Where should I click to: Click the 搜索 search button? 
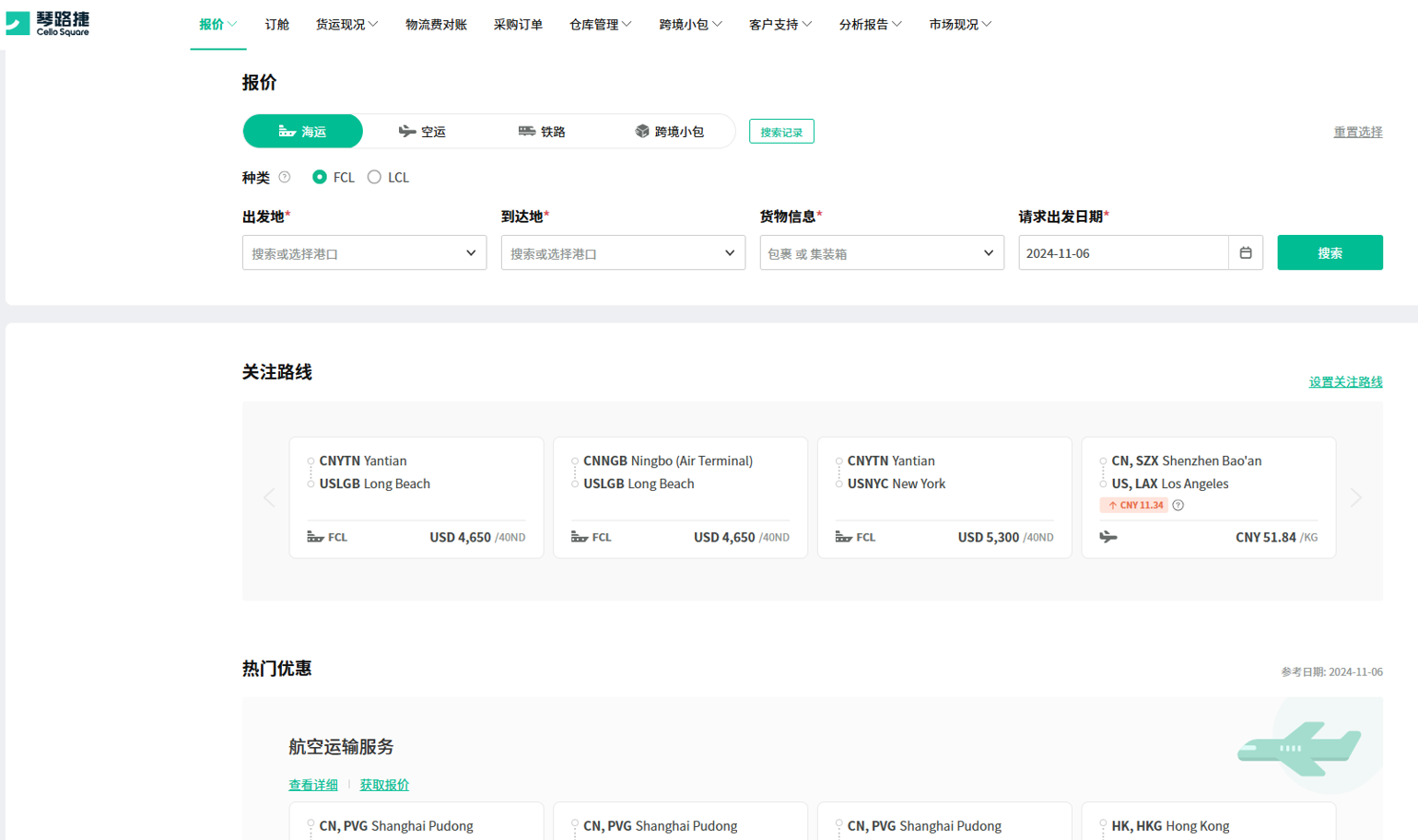[1330, 252]
